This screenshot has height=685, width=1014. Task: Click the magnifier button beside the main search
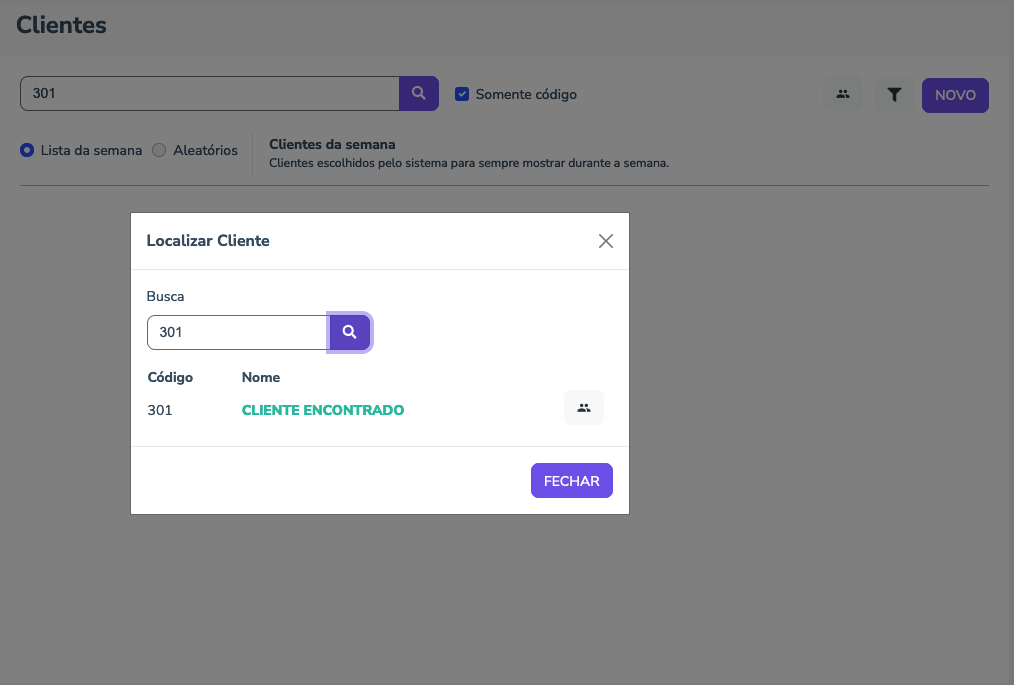419,94
